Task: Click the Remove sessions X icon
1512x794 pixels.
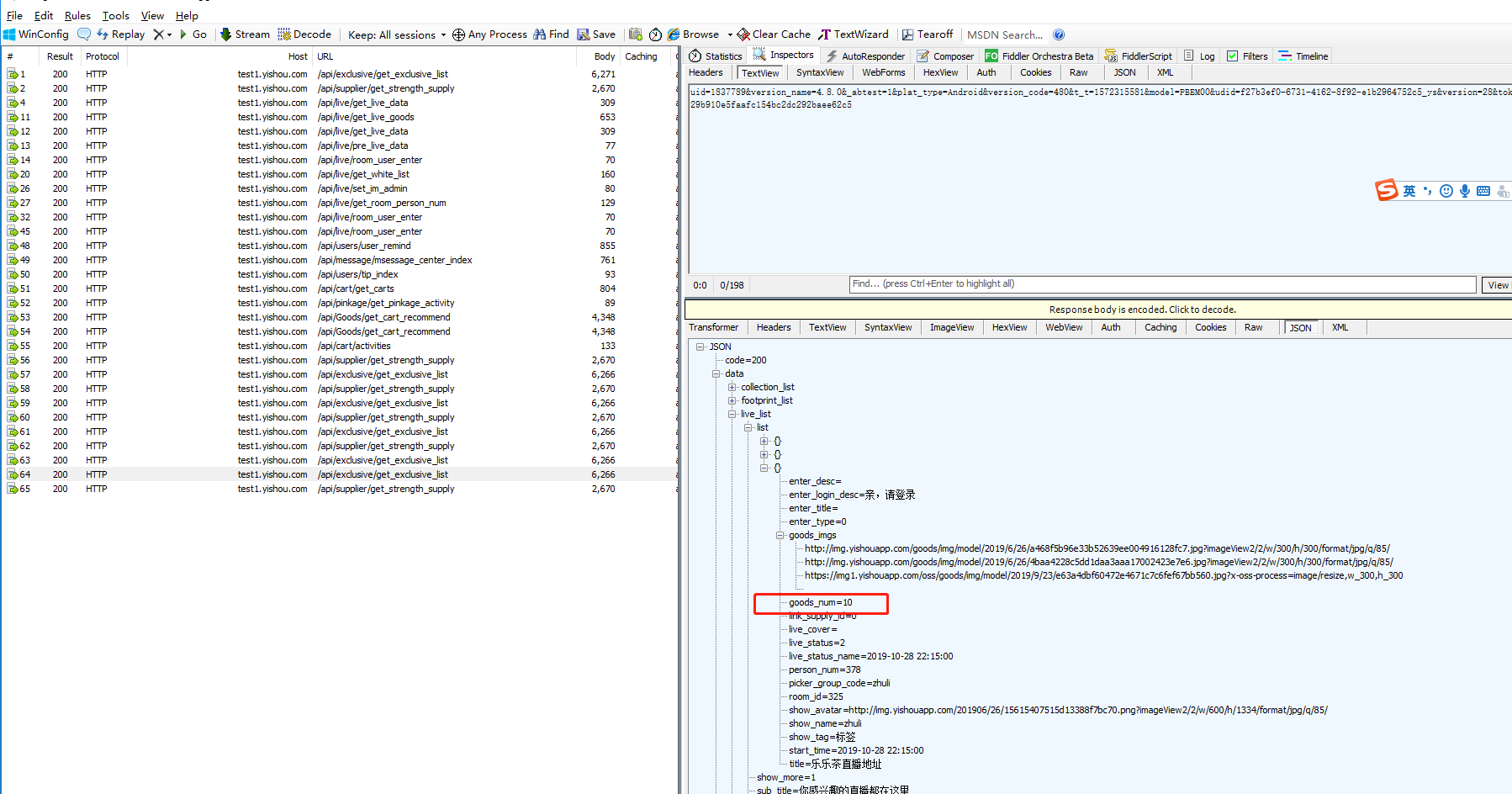Action: pos(158,34)
